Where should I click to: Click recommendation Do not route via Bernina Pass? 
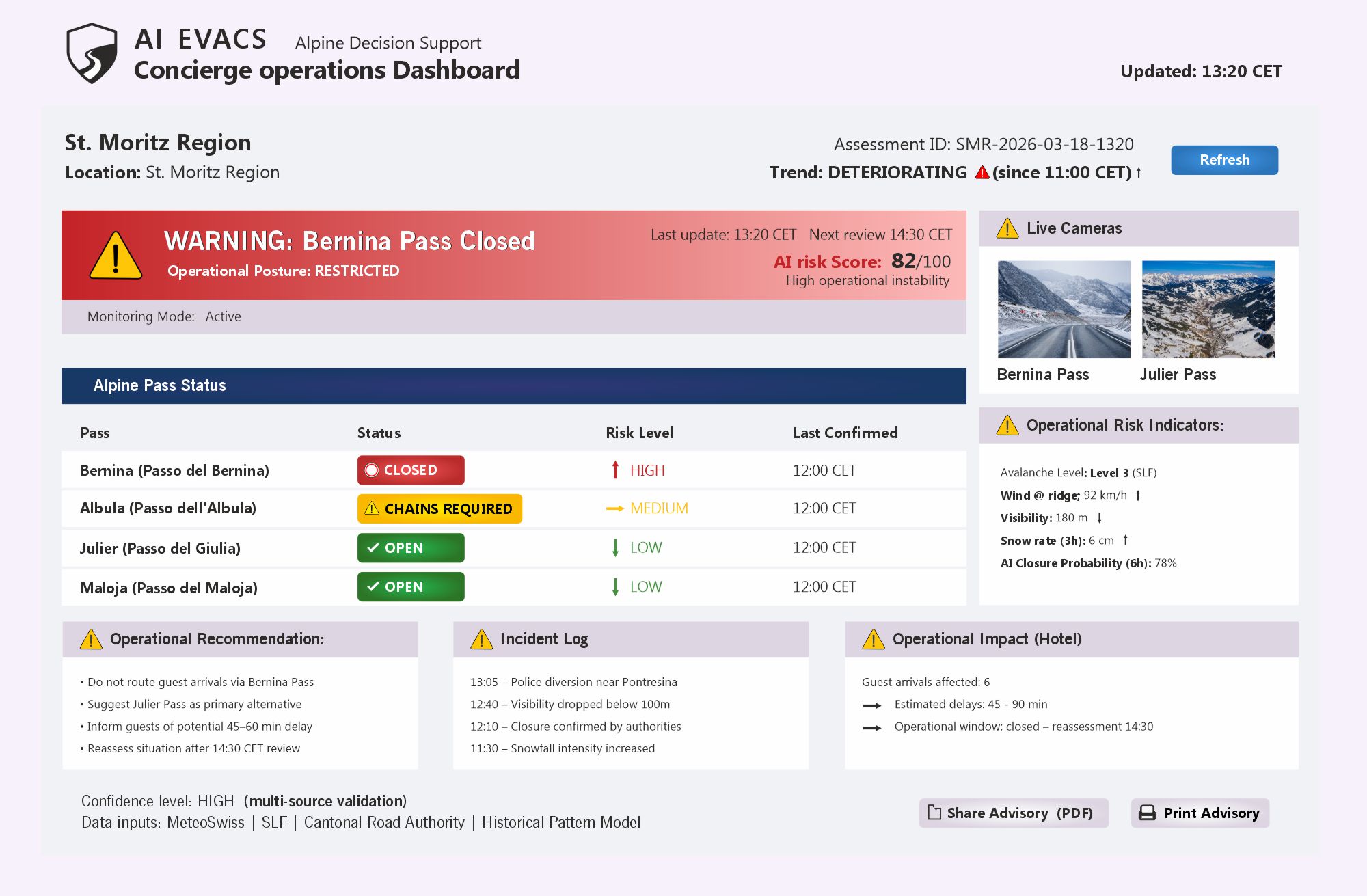click(197, 682)
